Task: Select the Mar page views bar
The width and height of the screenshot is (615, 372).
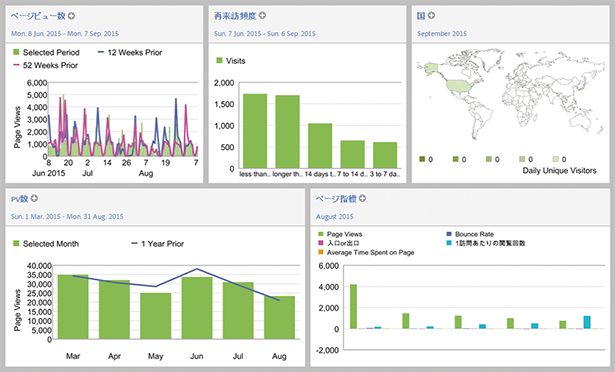Action: [73, 307]
